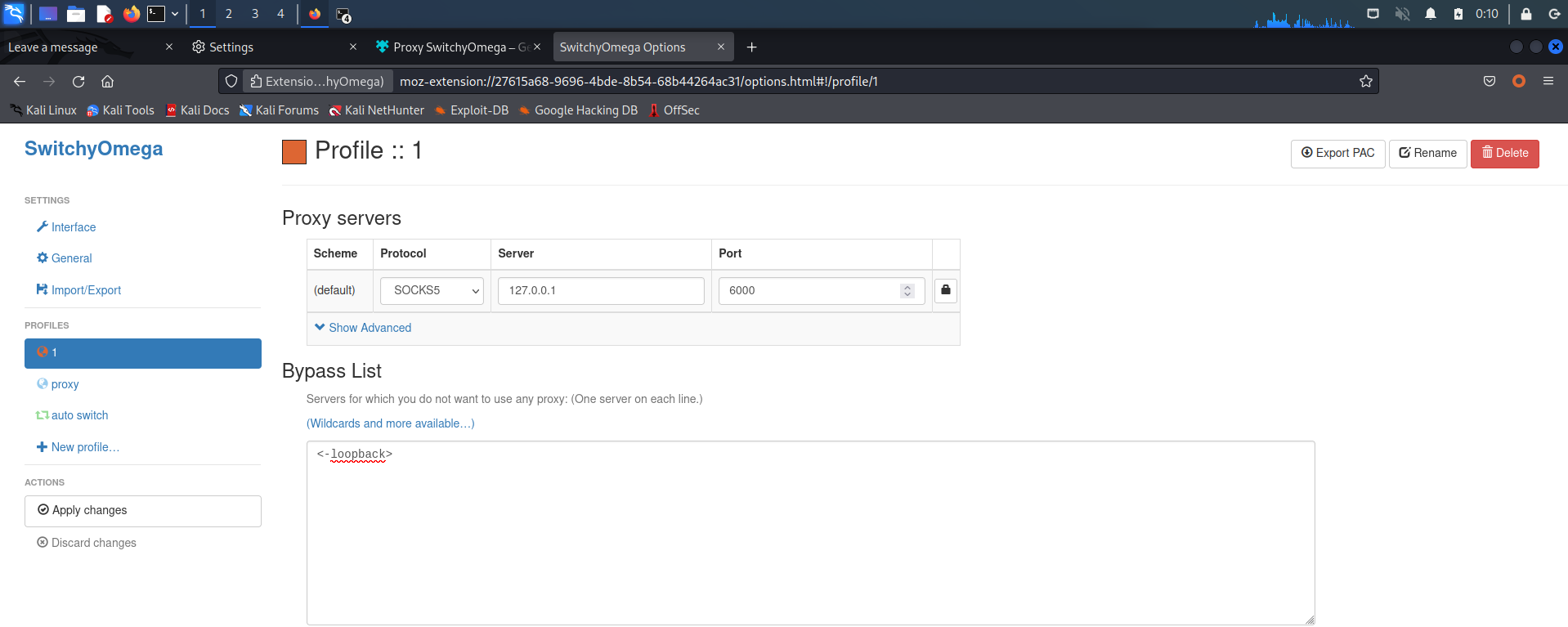Image resolution: width=1568 pixels, height=627 pixels.
Task: Click the Export PAC button
Action: point(1337,154)
